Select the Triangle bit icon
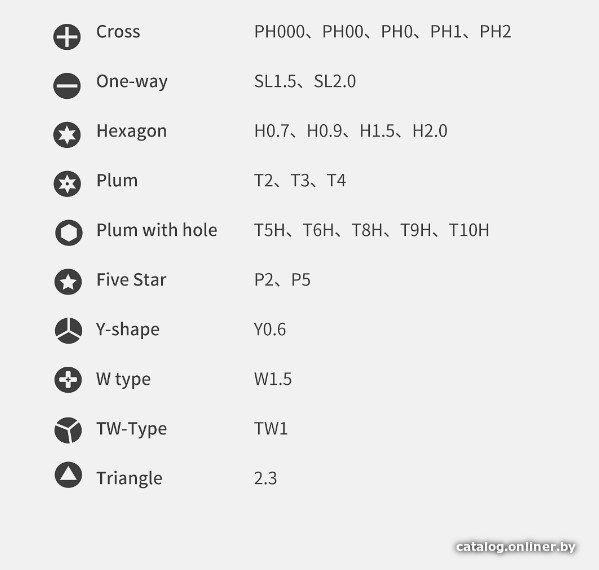599x570 pixels. (x=68, y=475)
